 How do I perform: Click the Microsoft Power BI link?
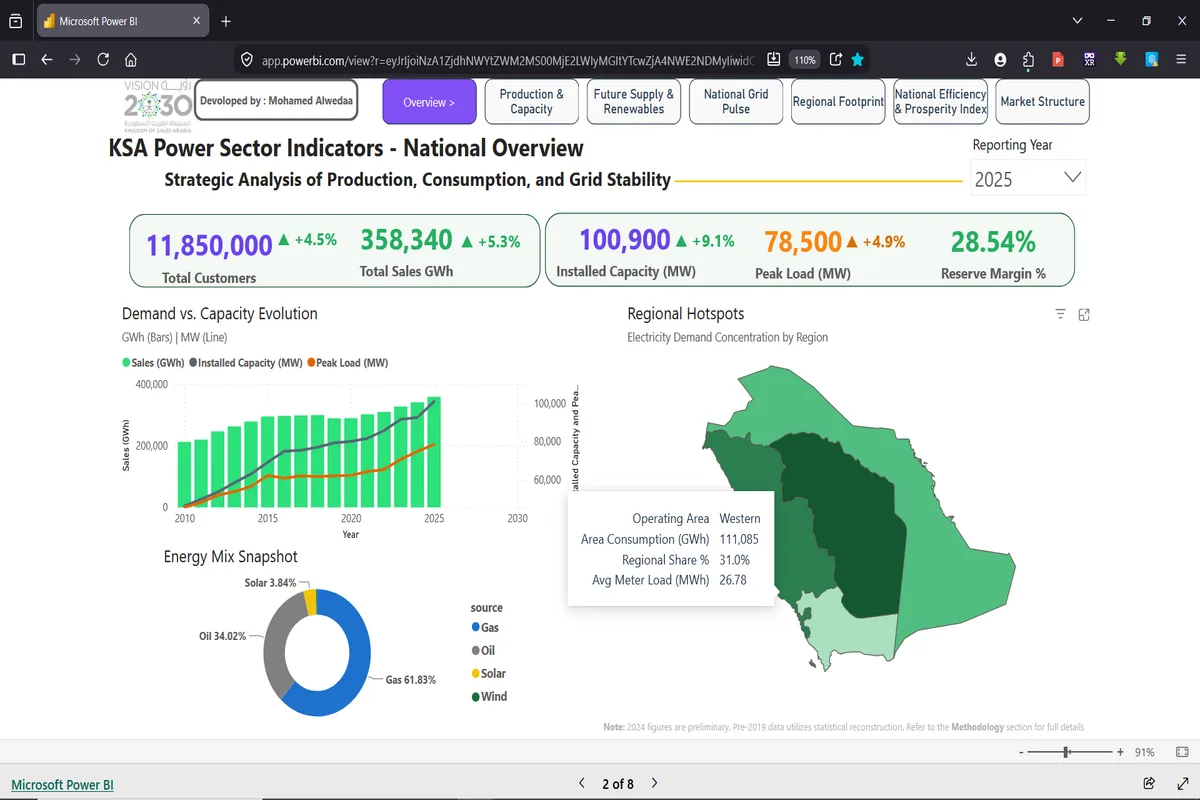click(x=62, y=785)
